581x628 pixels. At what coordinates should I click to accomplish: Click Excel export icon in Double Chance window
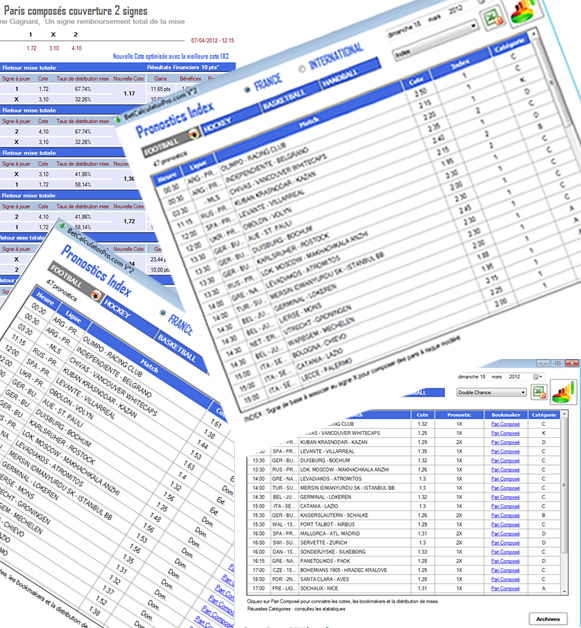click(x=539, y=392)
